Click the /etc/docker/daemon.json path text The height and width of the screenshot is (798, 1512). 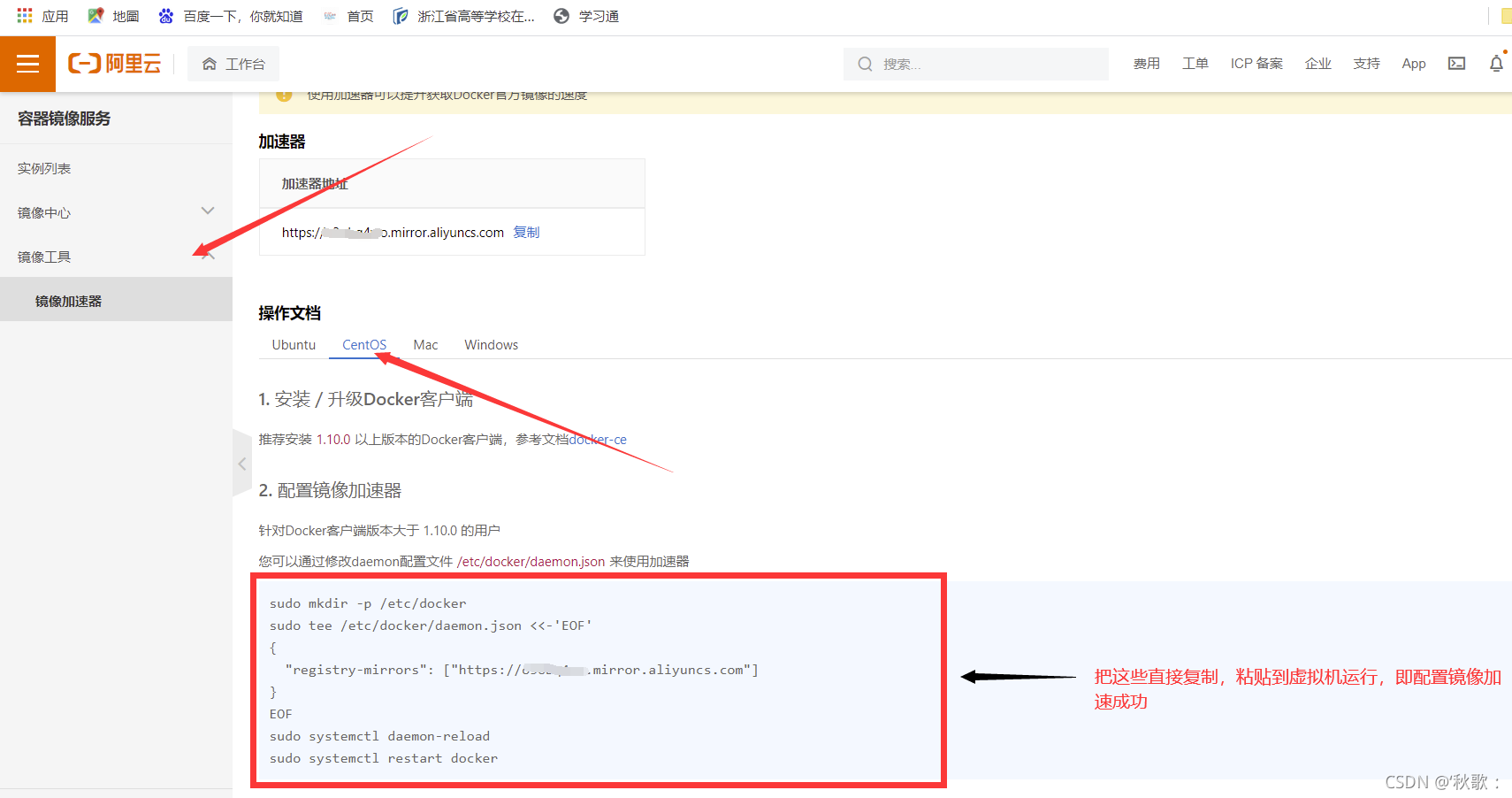531,562
